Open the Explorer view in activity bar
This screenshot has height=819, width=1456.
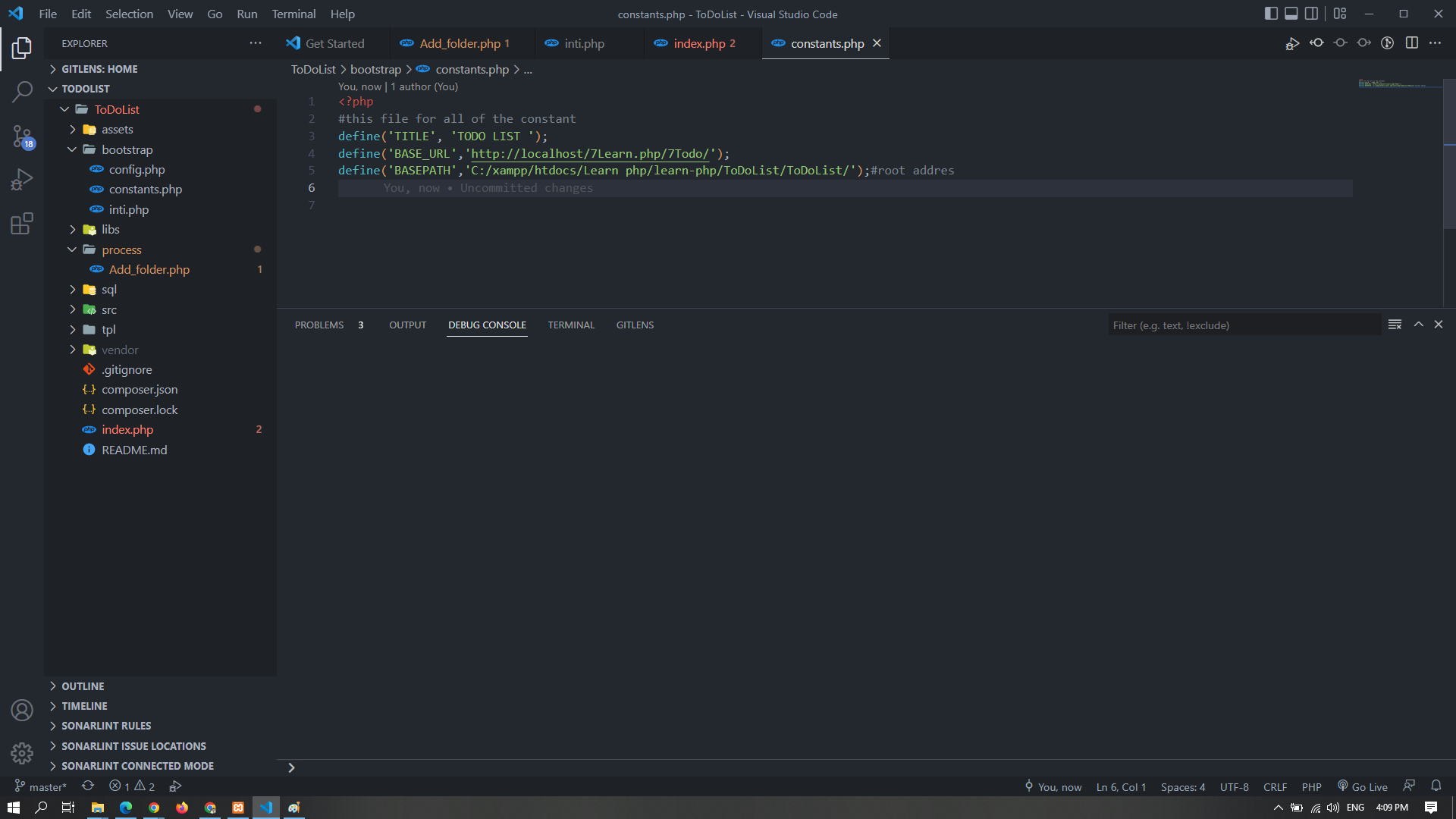point(22,49)
